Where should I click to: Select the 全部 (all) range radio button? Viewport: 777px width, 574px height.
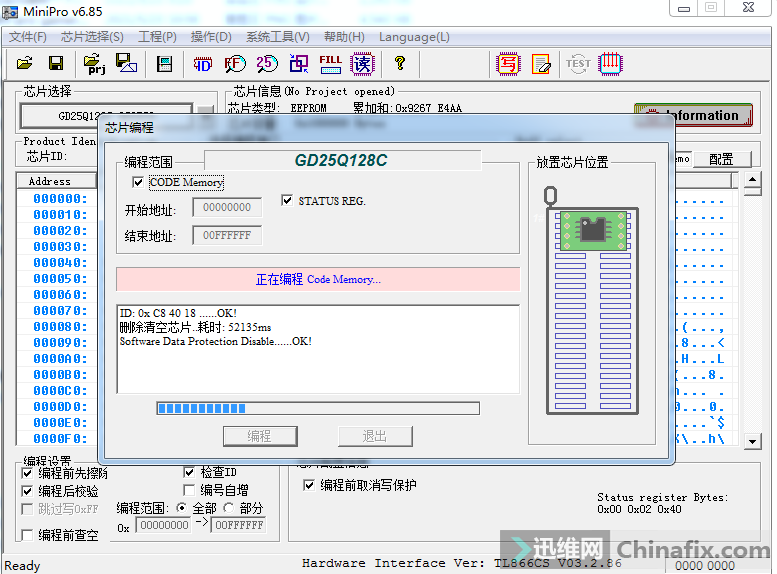(181, 508)
